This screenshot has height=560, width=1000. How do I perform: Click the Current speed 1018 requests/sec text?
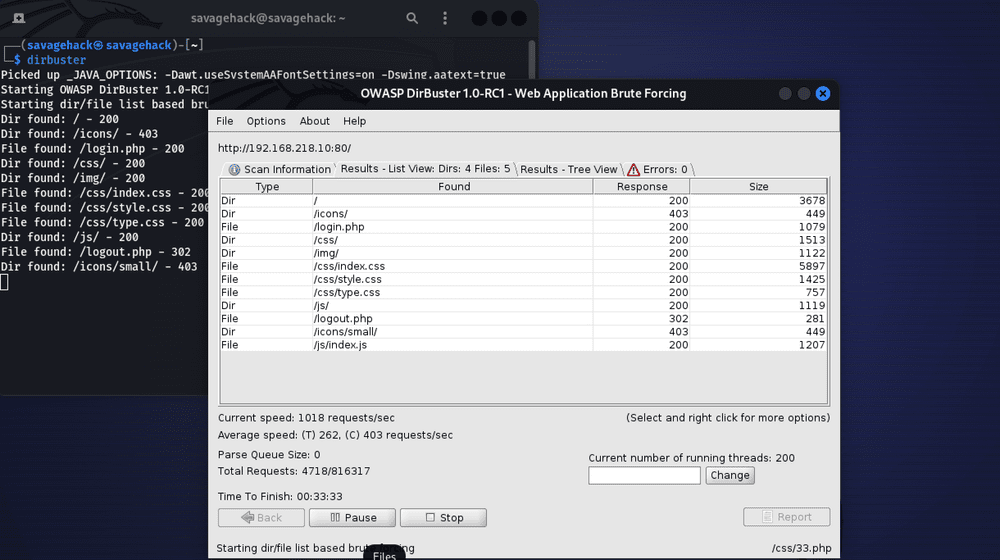pyautogui.click(x=306, y=418)
